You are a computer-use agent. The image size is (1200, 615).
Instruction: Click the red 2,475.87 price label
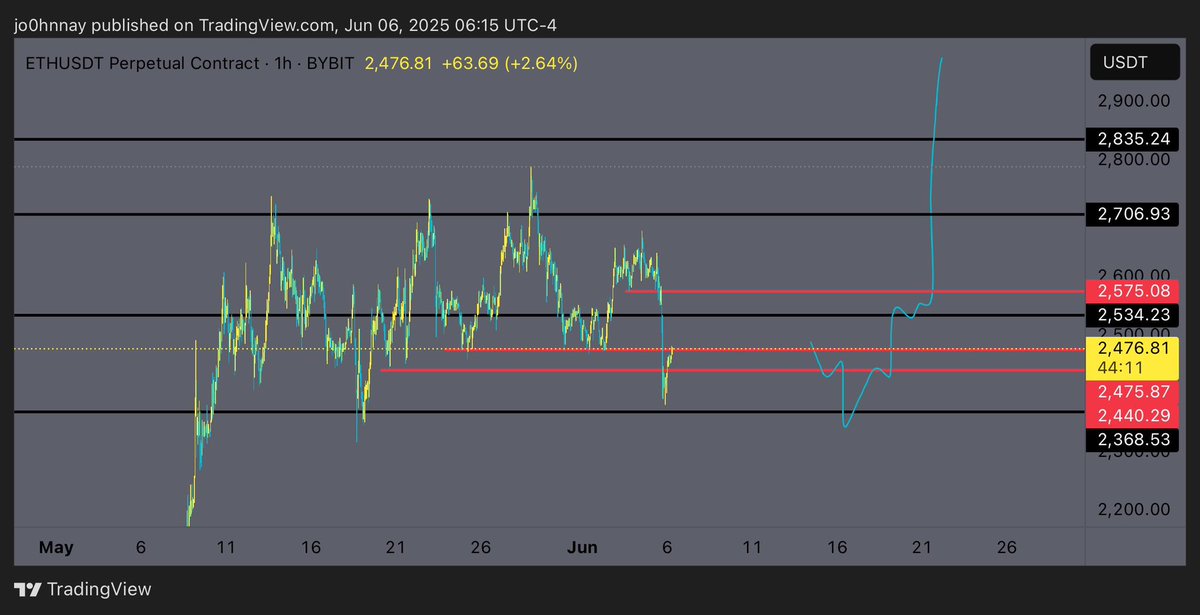click(x=1131, y=392)
